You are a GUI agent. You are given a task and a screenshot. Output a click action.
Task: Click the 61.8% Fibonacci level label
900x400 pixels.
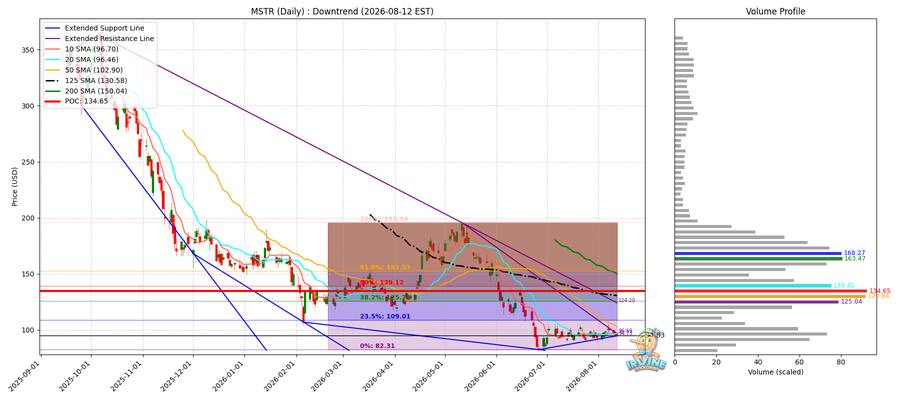click(x=385, y=267)
